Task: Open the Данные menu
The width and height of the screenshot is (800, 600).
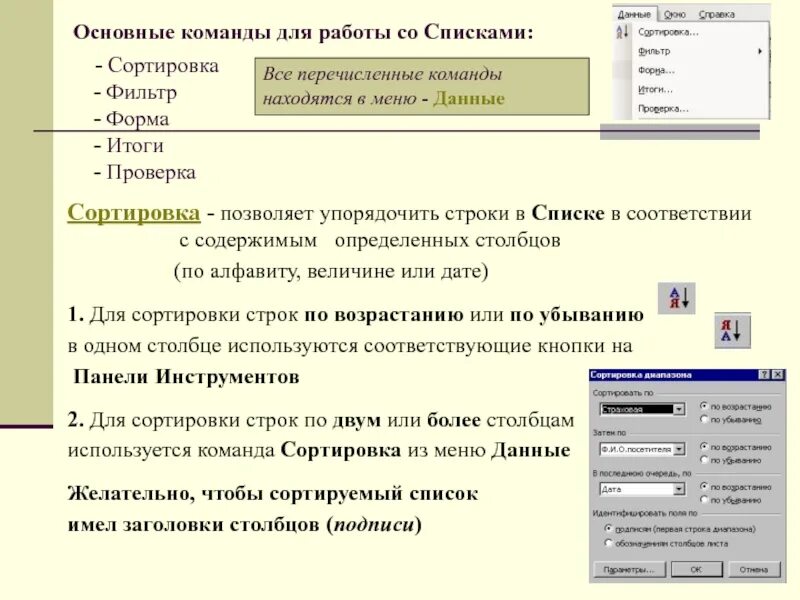Action: tap(634, 14)
